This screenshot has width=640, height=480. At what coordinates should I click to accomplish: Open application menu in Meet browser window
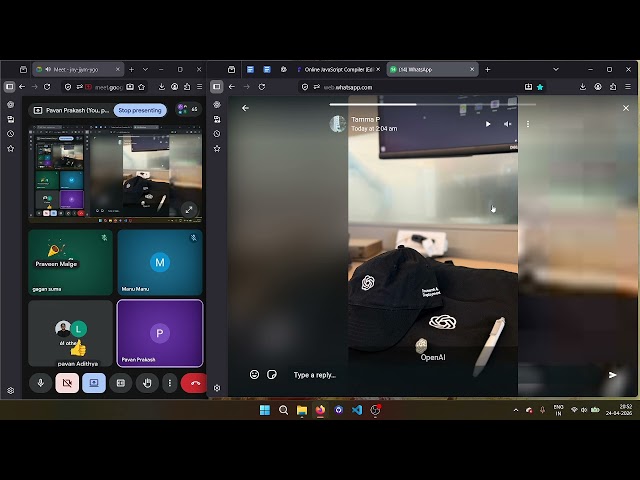click(x=199, y=87)
